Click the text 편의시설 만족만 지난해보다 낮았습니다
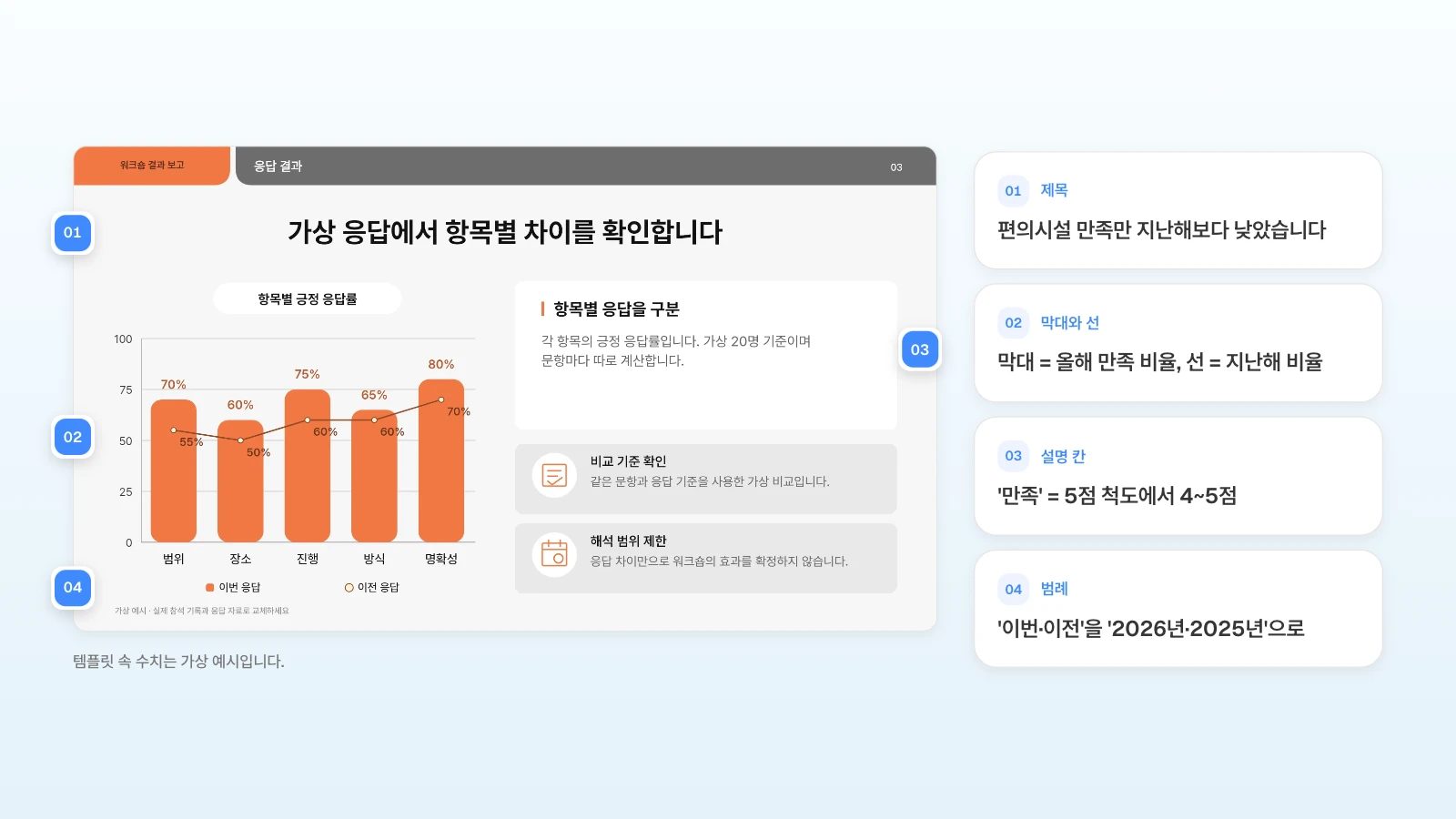1456x819 pixels. pyautogui.click(x=1161, y=230)
